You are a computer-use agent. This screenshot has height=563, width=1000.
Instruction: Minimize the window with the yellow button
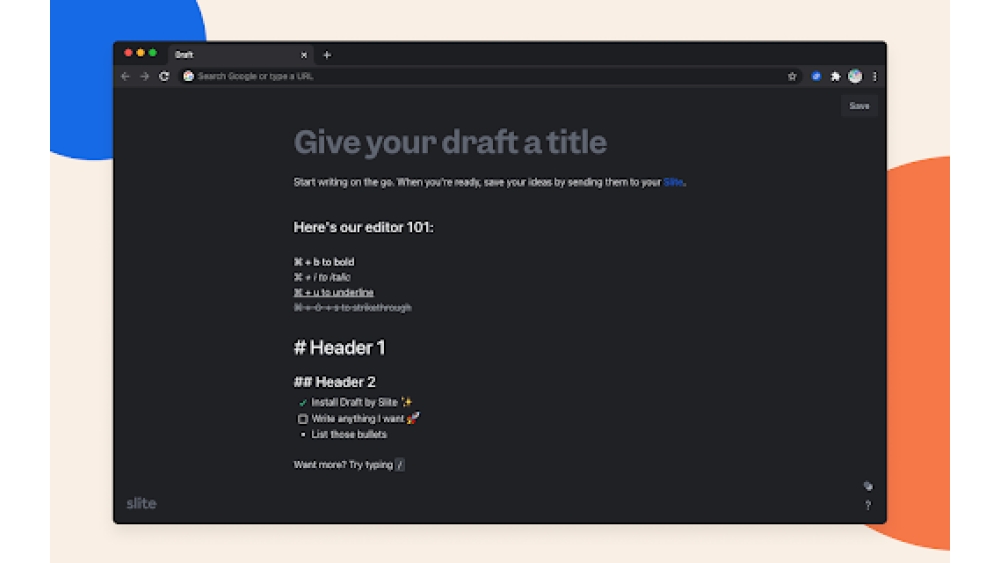pyautogui.click(x=140, y=53)
